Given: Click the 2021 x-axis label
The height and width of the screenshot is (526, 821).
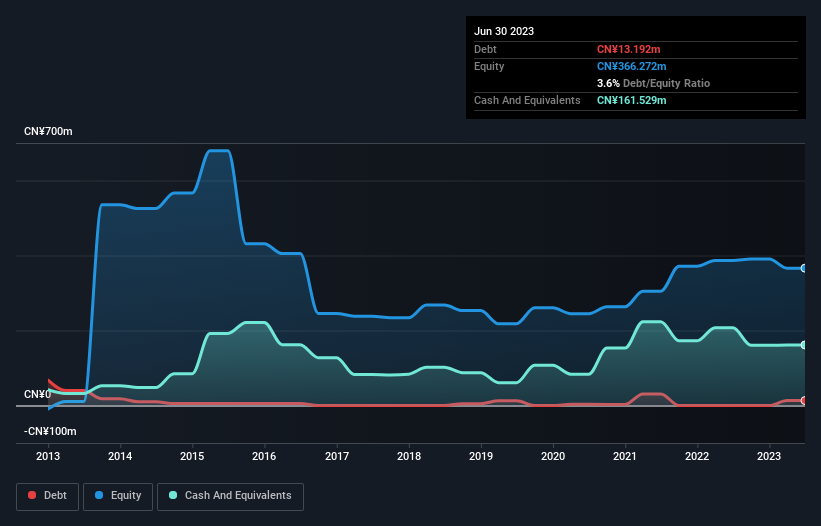Looking at the screenshot, I should click(x=625, y=456).
